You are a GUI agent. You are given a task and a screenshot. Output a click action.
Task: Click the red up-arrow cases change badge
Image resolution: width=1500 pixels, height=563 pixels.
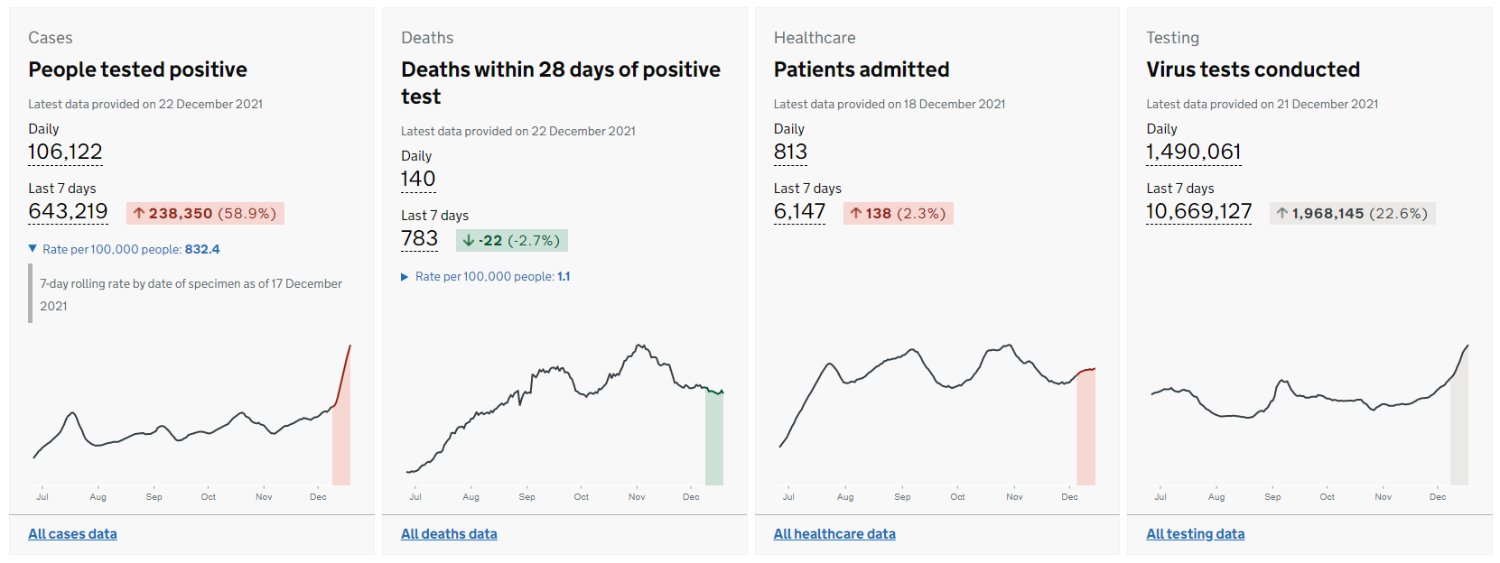(205, 213)
